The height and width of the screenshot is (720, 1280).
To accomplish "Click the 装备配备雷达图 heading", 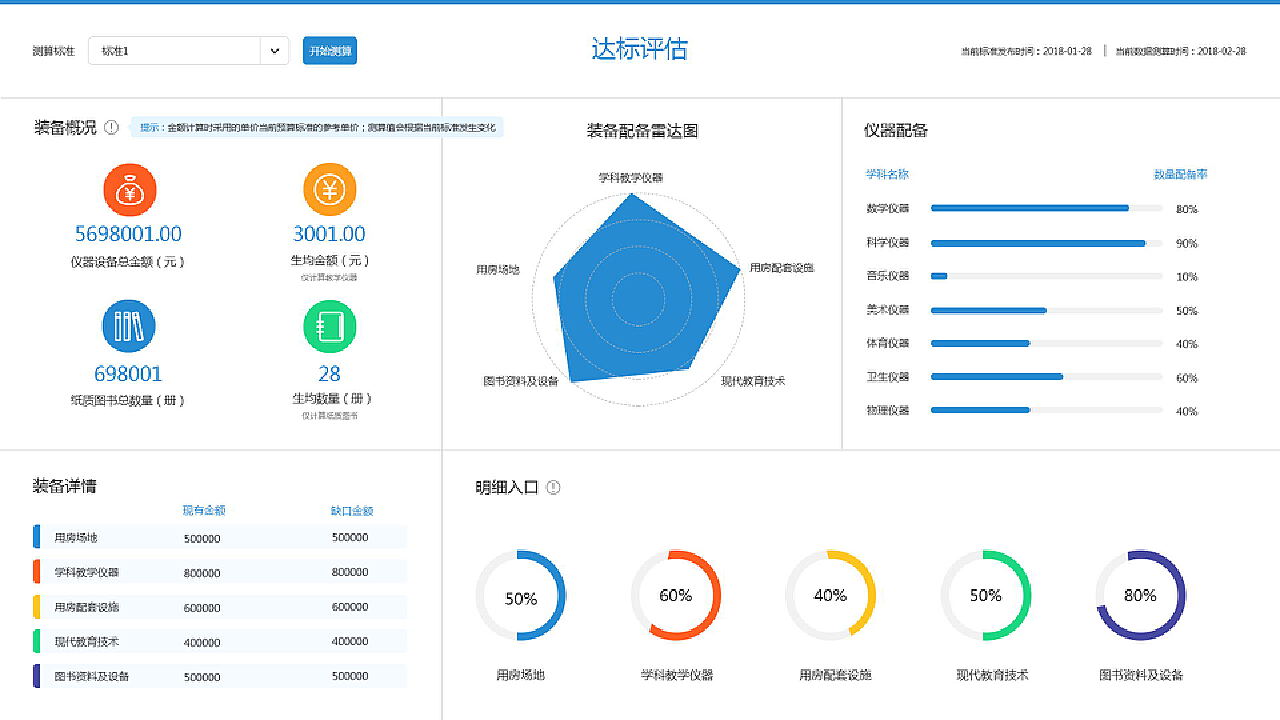I will pos(642,130).
